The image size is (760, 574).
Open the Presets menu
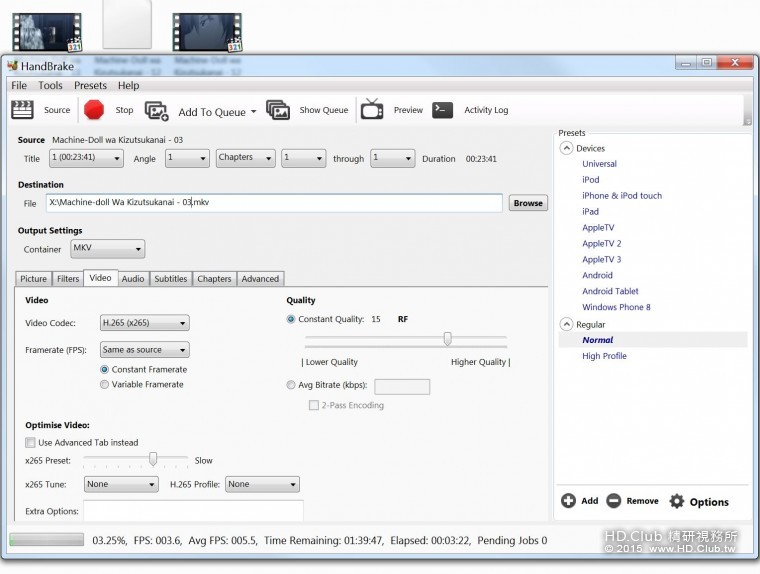tap(90, 86)
